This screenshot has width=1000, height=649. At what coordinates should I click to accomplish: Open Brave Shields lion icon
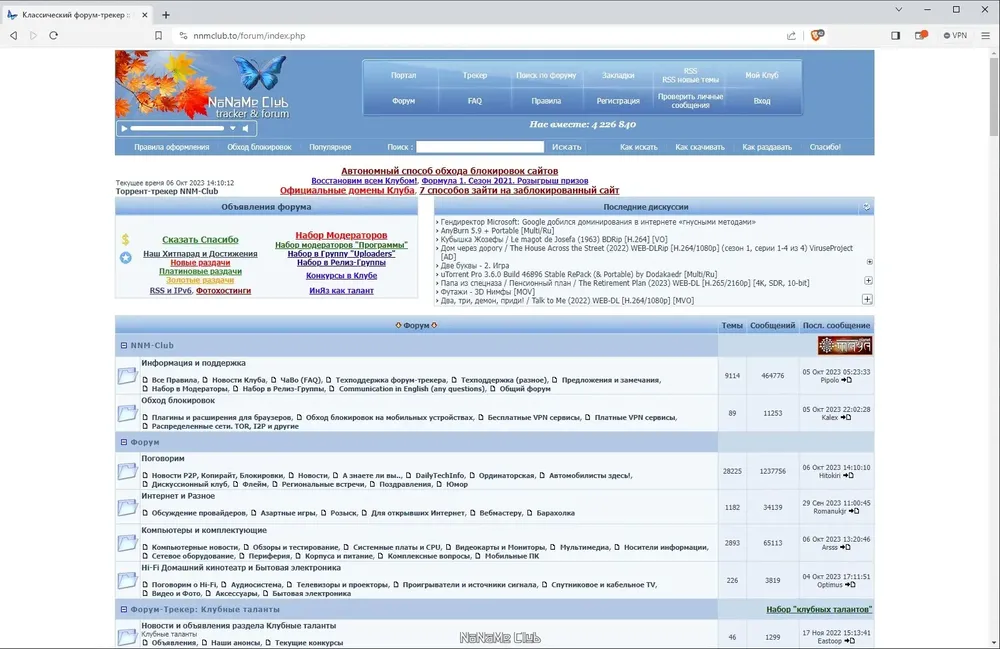[817, 35]
